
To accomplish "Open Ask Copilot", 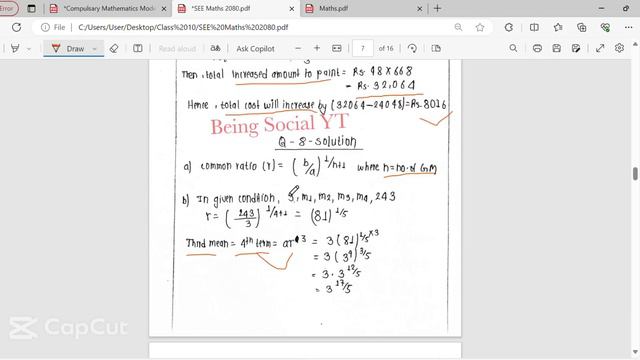I will 256,49.
